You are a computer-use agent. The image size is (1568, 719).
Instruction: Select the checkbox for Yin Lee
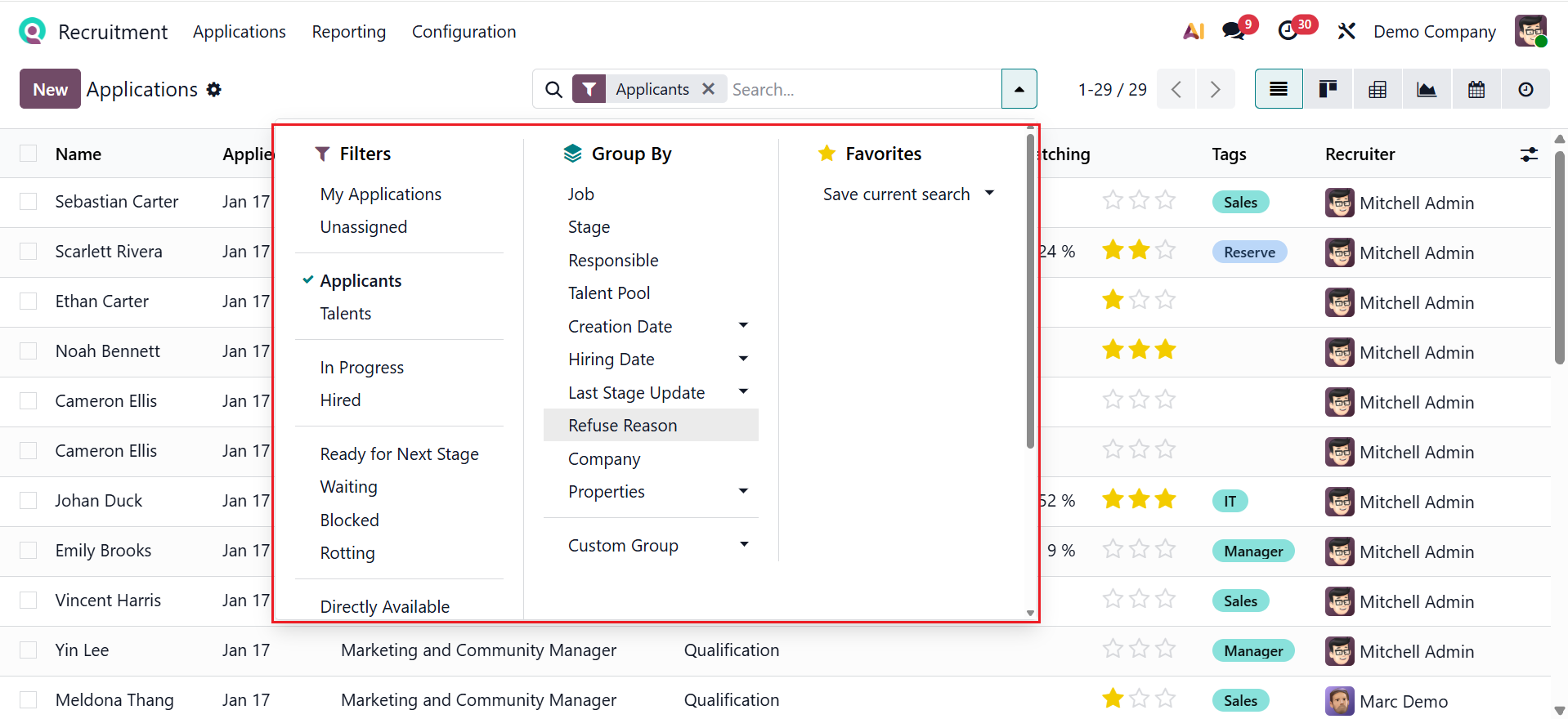29,650
